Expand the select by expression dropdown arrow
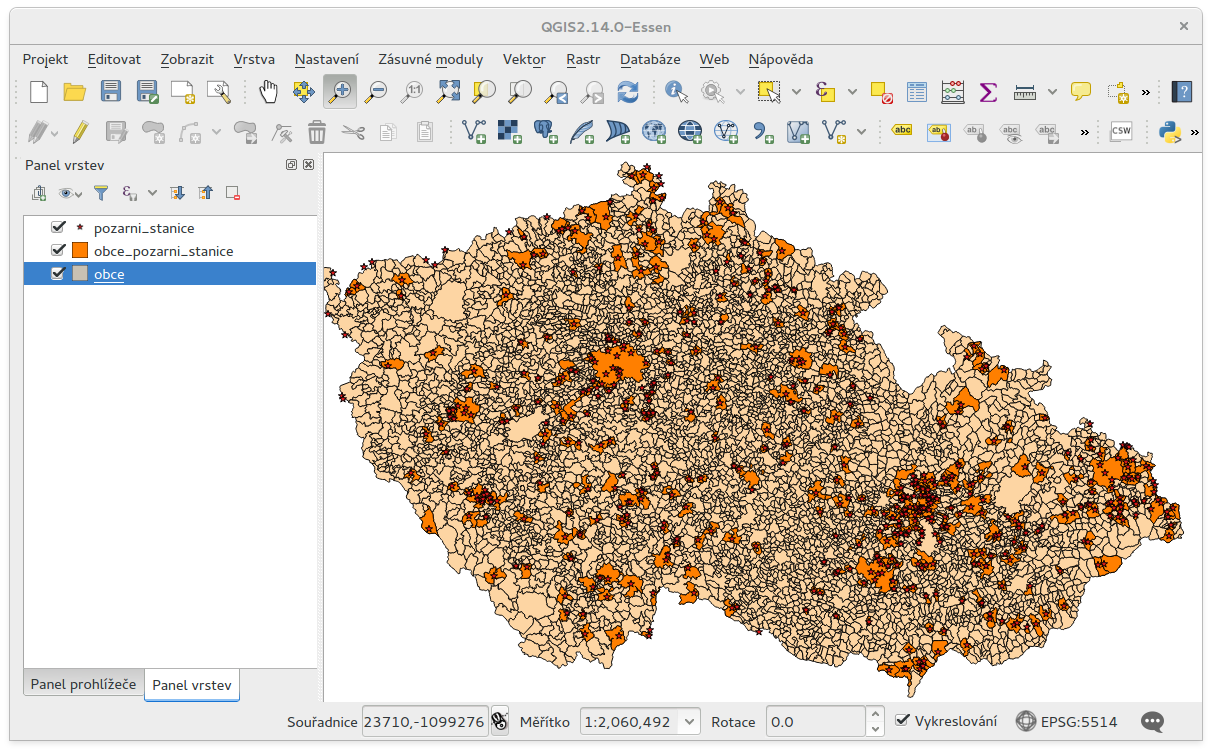1212x750 pixels. [852, 92]
